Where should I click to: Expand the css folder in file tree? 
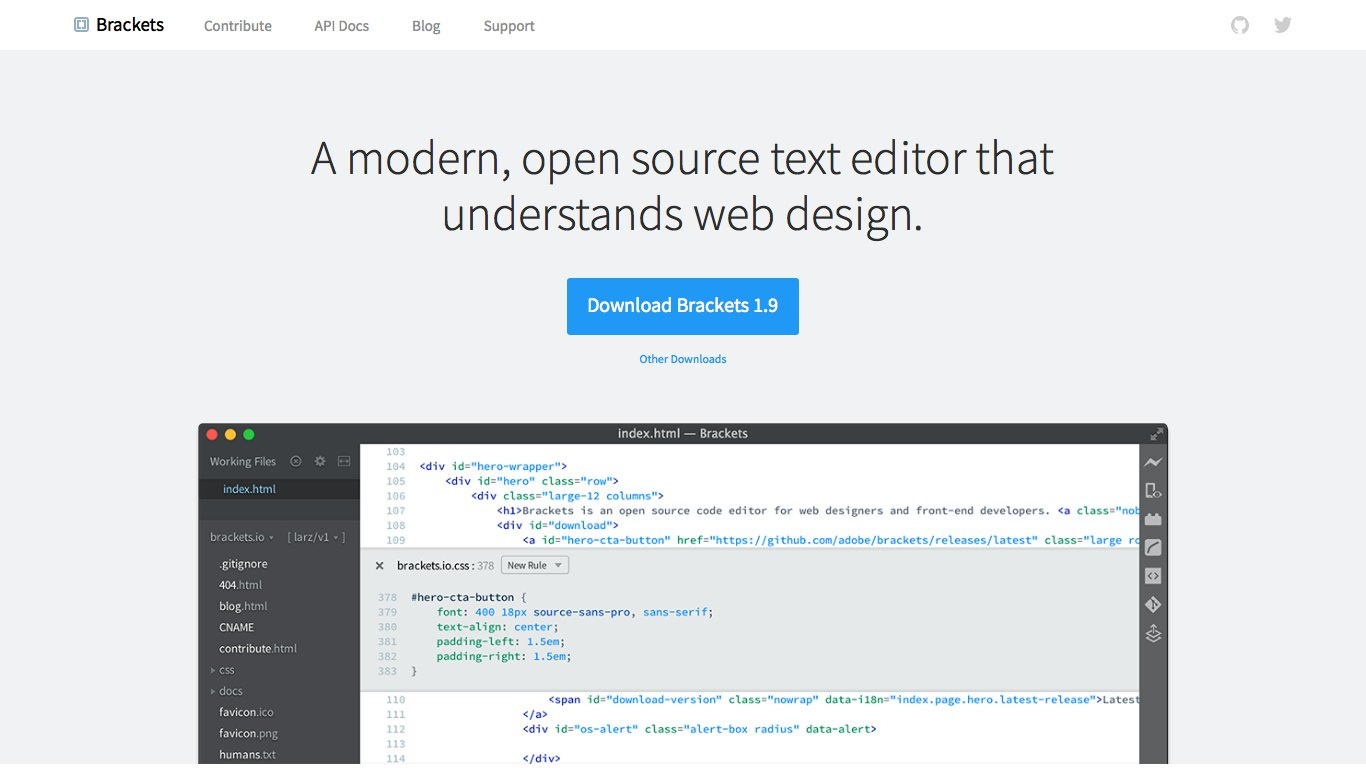[x=213, y=669]
